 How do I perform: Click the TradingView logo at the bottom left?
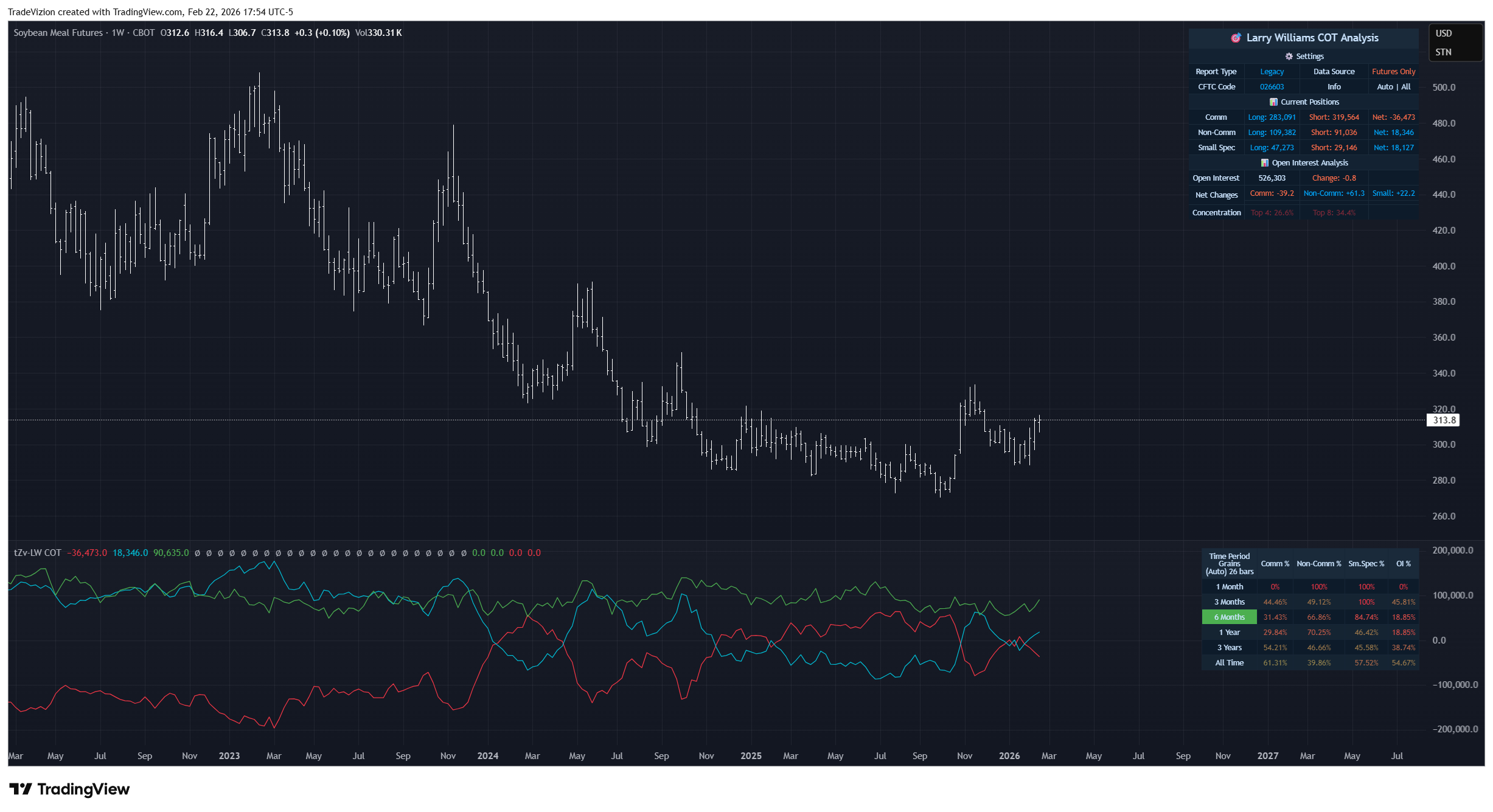(69, 789)
